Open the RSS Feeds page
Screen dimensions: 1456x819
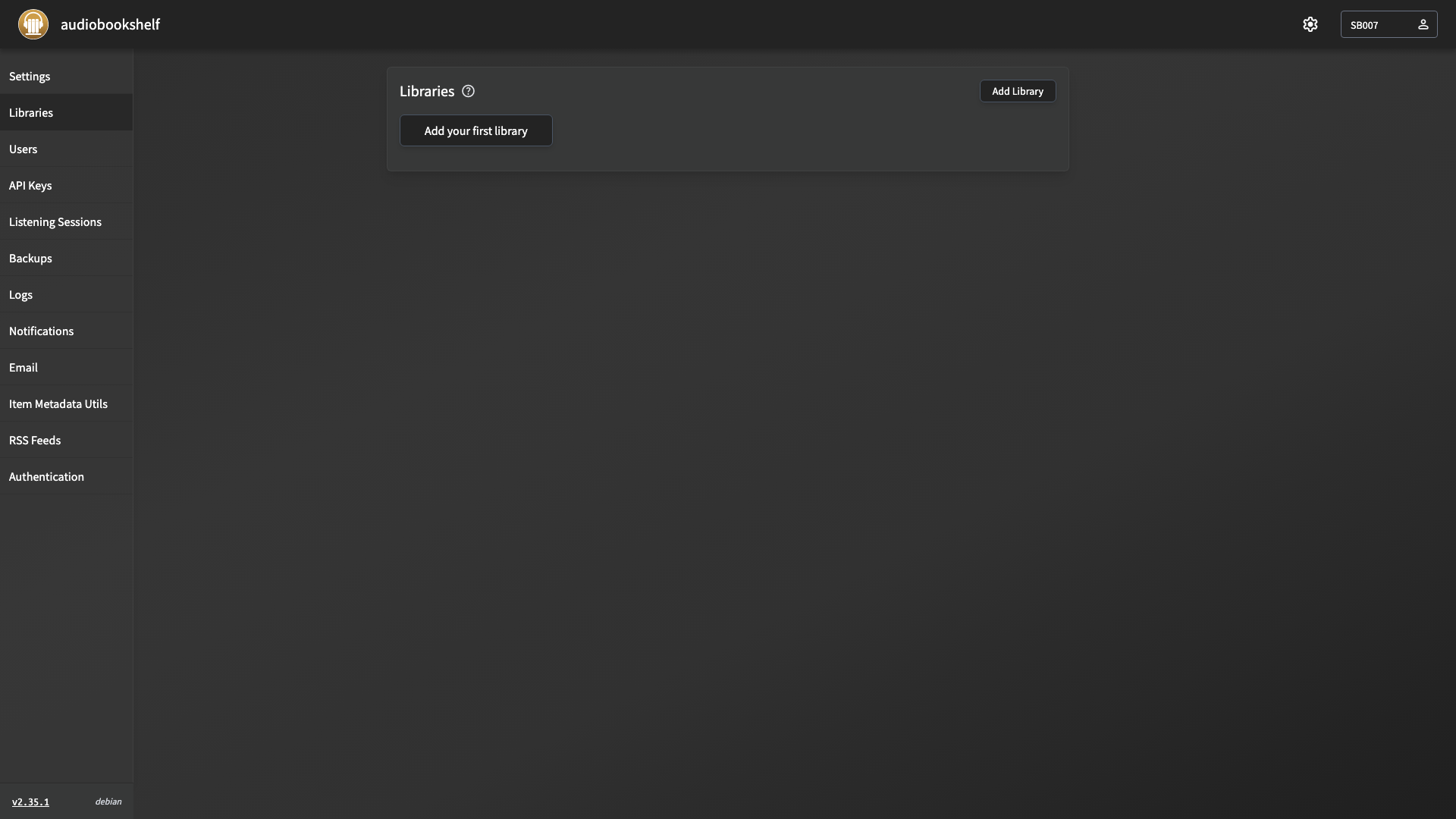[67, 440]
